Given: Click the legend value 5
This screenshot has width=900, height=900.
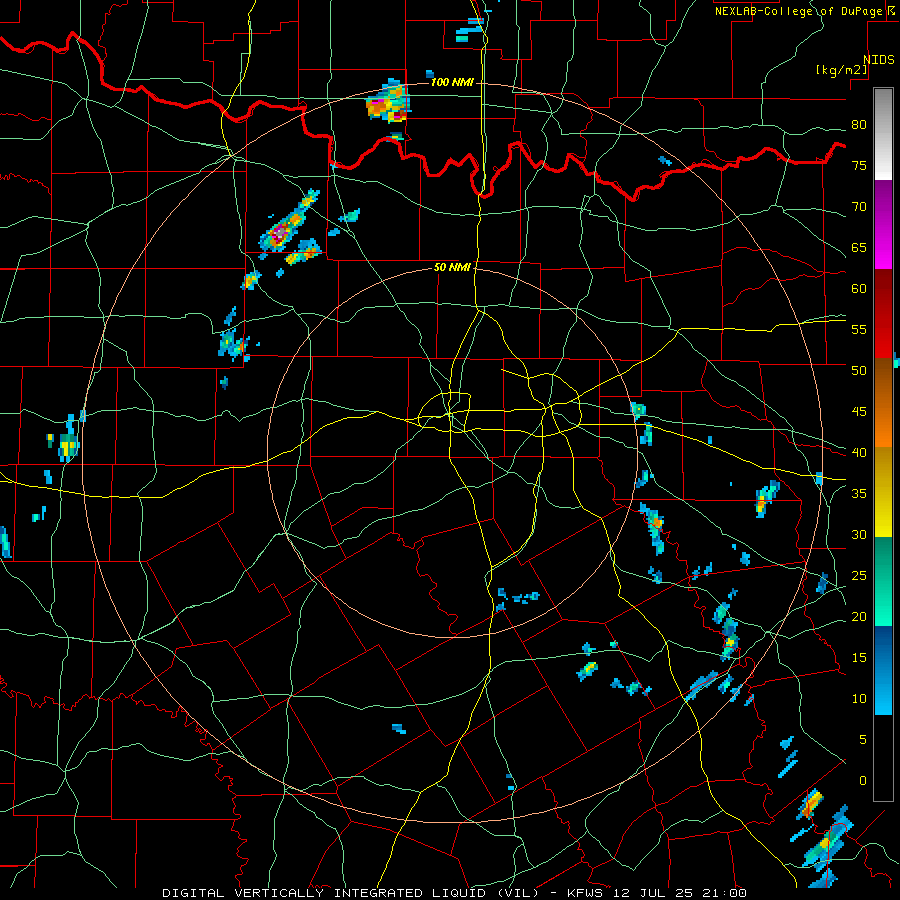Looking at the screenshot, I should tap(863, 740).
